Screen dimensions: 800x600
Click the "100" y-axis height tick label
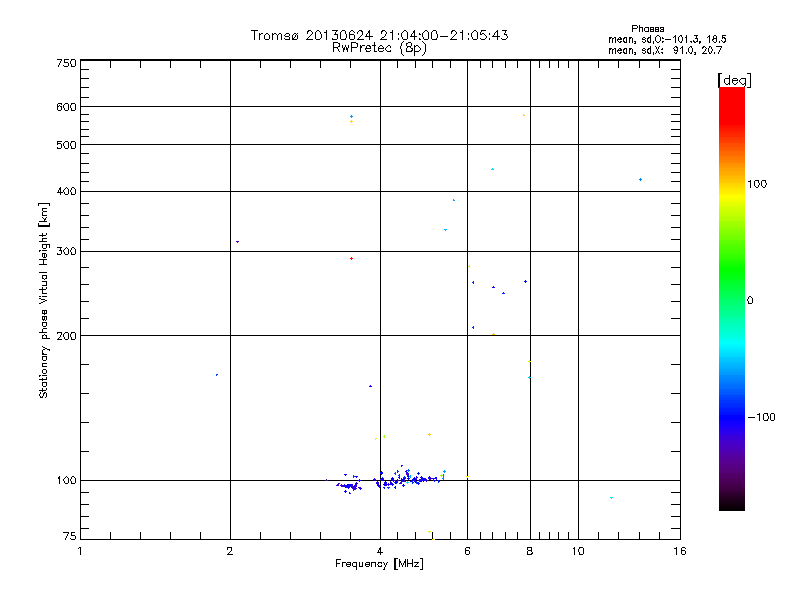click(x=66, y=480)
